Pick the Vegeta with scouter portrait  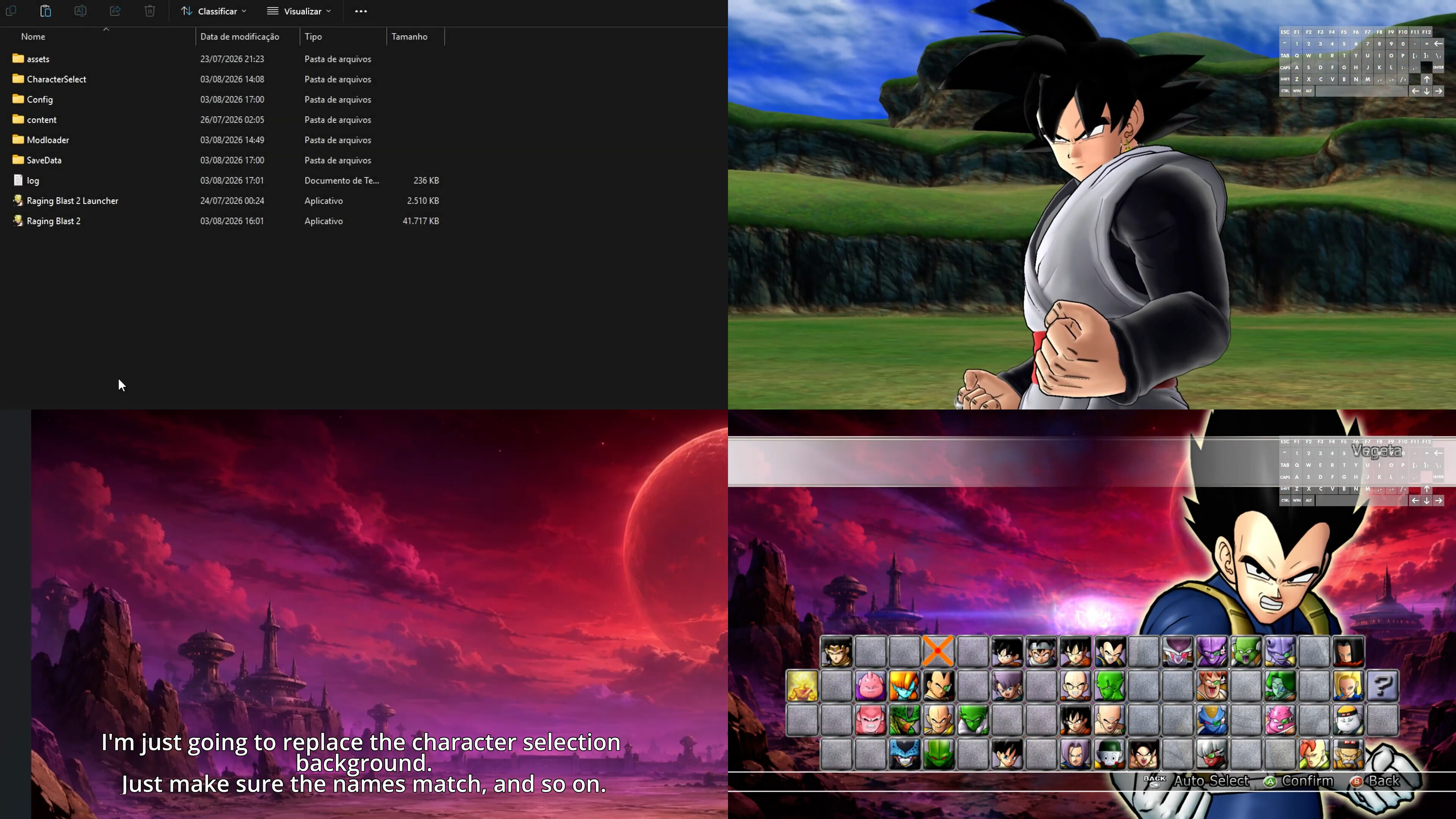939,686
